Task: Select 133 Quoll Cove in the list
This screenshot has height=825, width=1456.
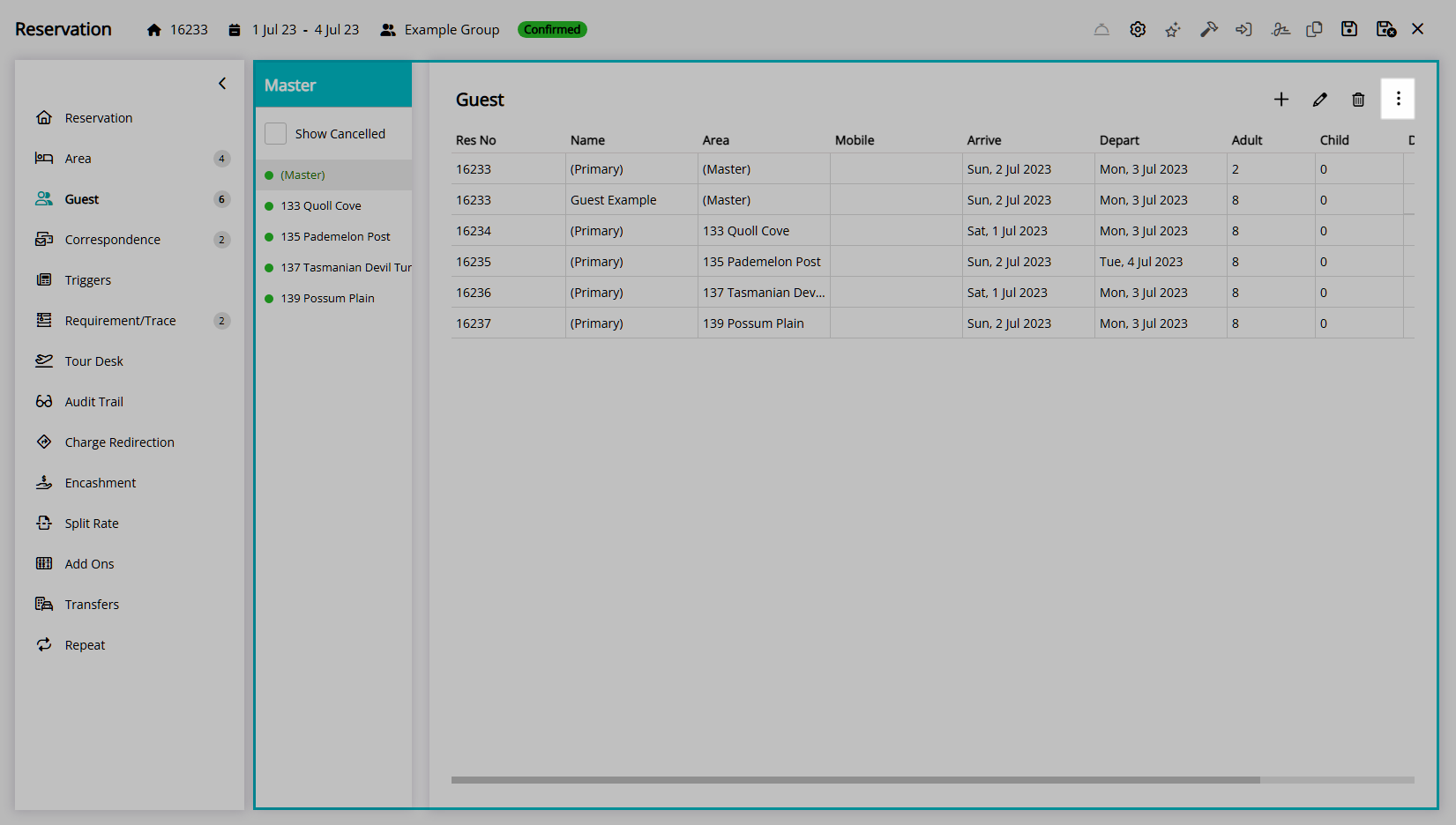Action: [x=333, y=205]
